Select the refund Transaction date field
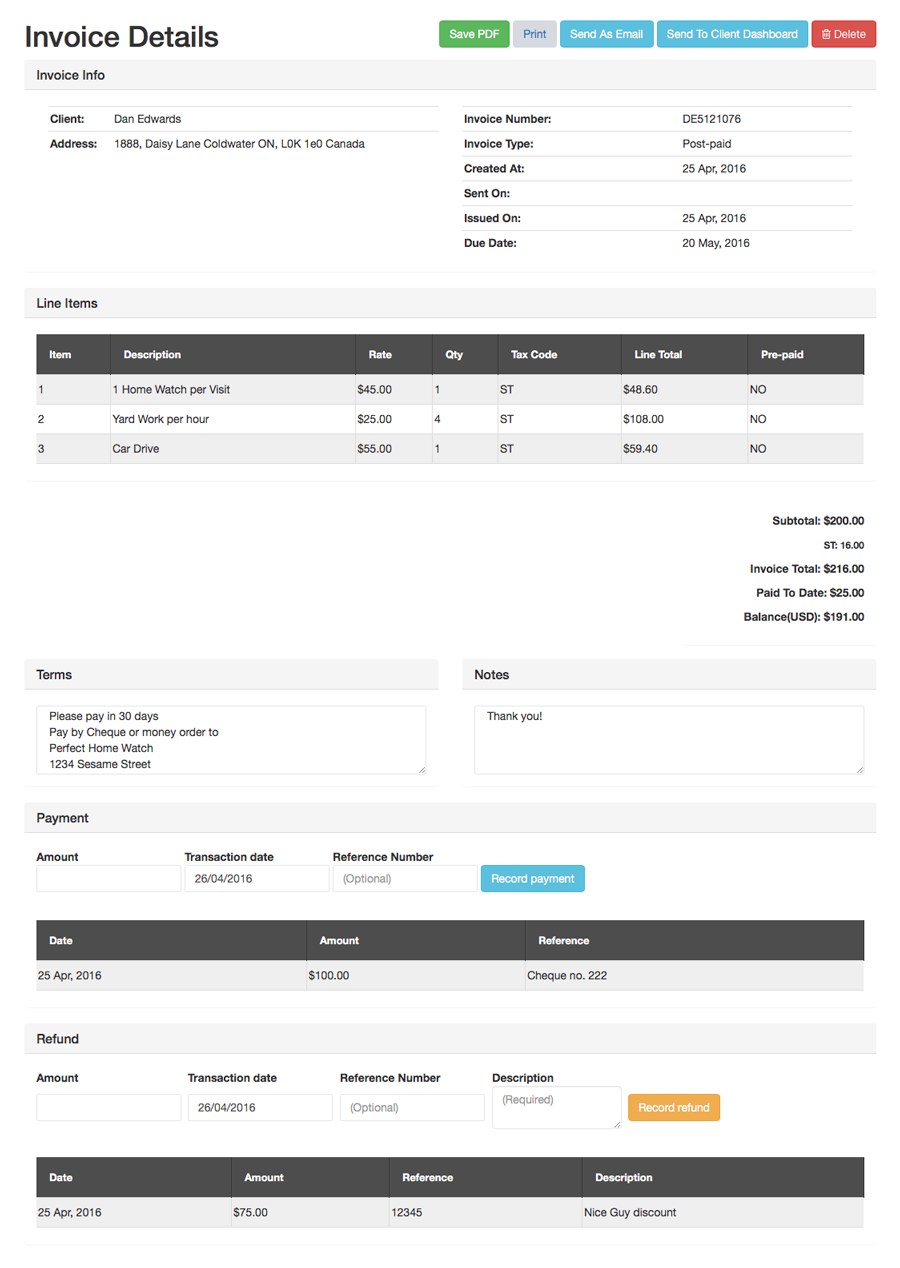900x1268 pixels. coord(259,1108)
